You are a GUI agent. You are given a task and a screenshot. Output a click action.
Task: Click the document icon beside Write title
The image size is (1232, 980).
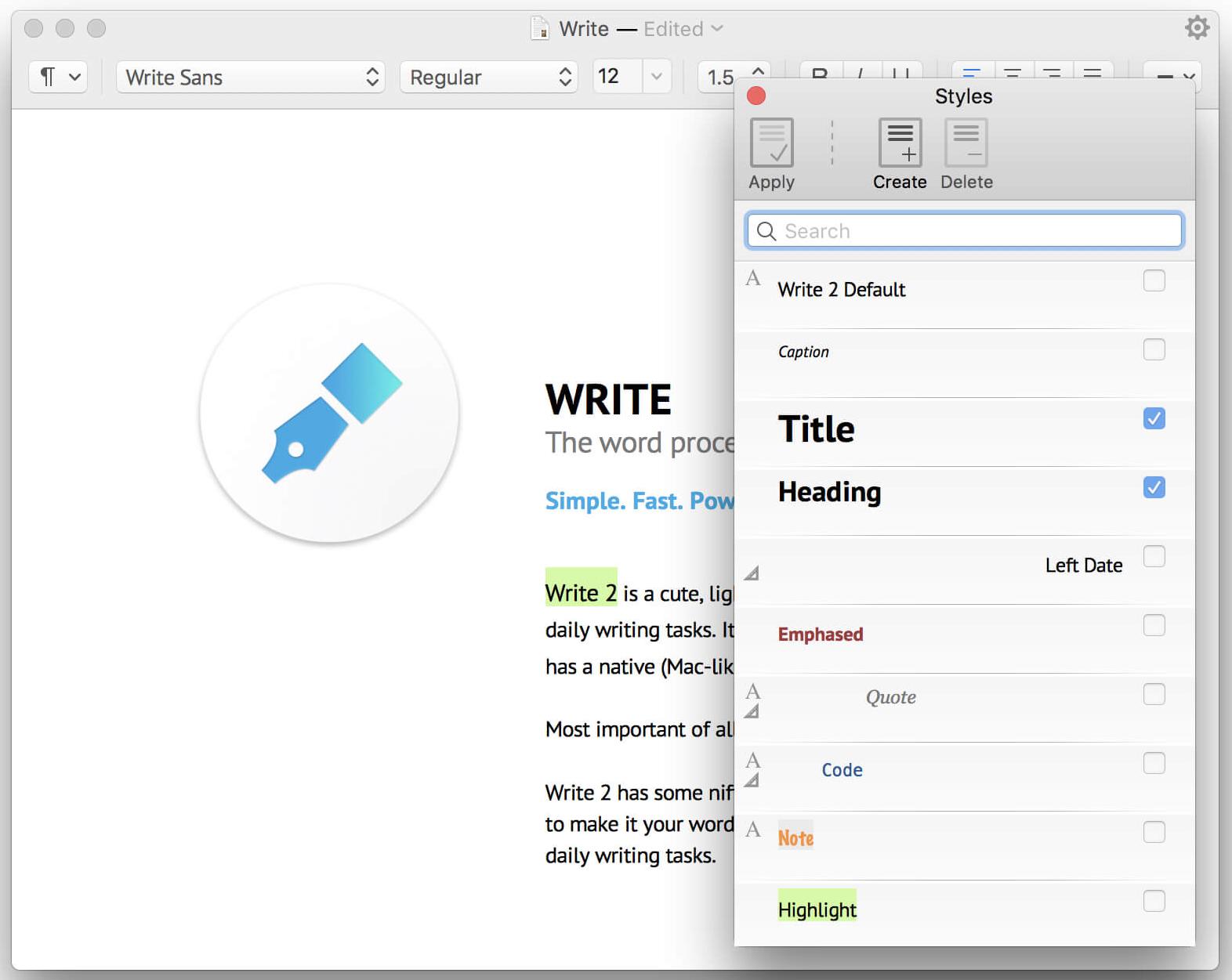pos(539,28)
